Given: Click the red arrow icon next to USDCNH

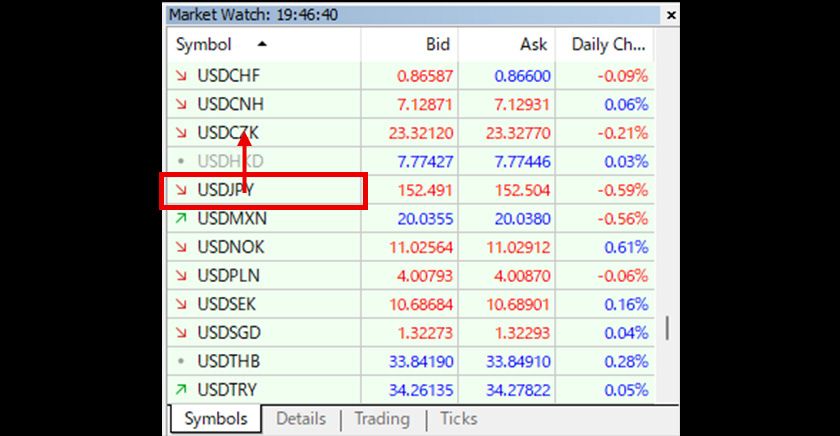Looking at the screenshot, I should click(x=180, y=104).
